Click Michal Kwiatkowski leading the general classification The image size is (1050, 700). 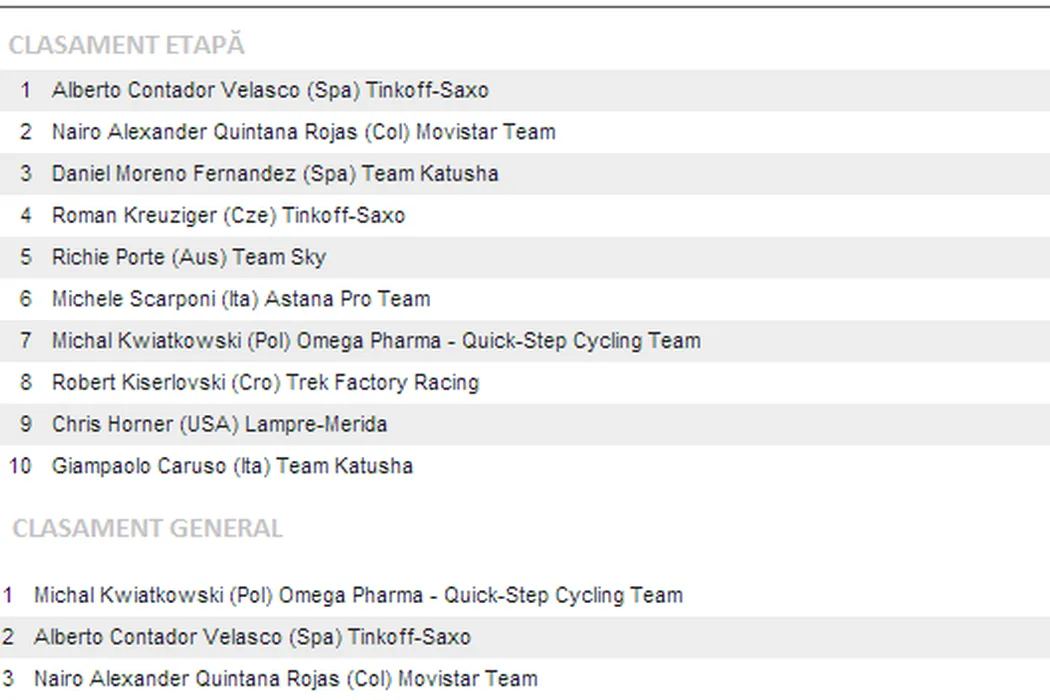(x=358, y=596)
